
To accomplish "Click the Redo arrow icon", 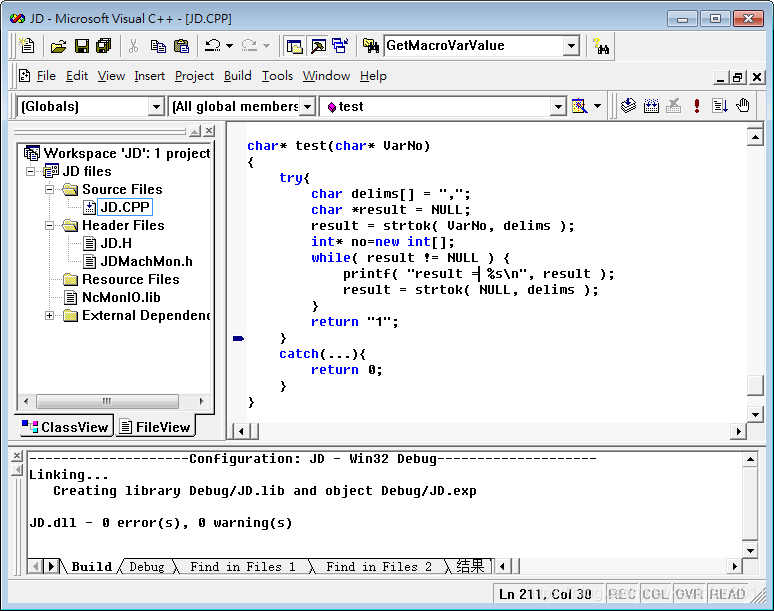I will tap(249, 46).
